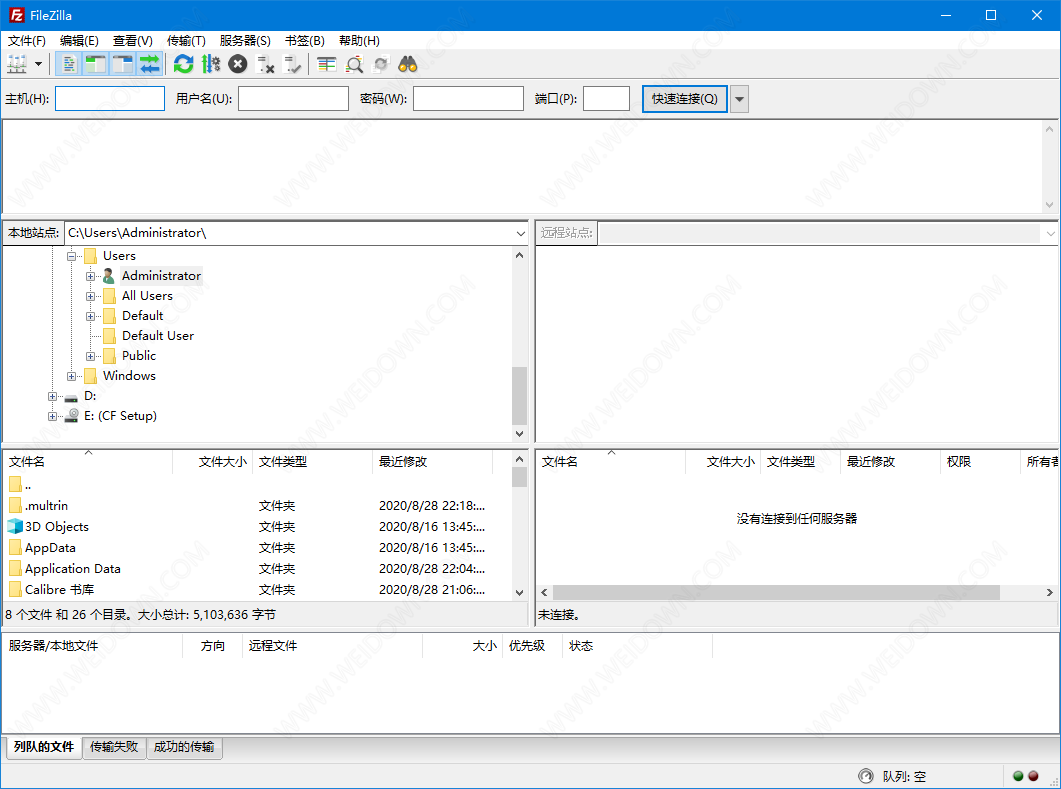This screenshot has height=789, width=1061.
Task: Sort local files by 文件类型 column
Action: click(x=312, y=461)
